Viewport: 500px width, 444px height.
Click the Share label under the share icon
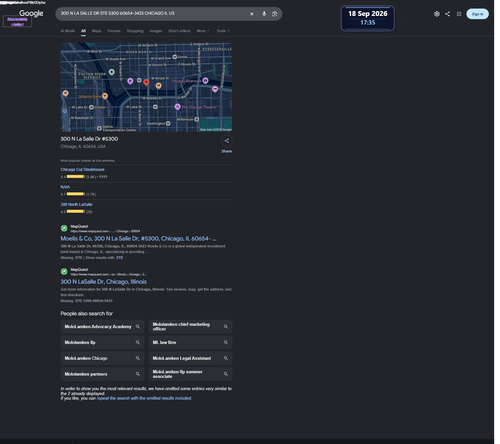[227, 151]
